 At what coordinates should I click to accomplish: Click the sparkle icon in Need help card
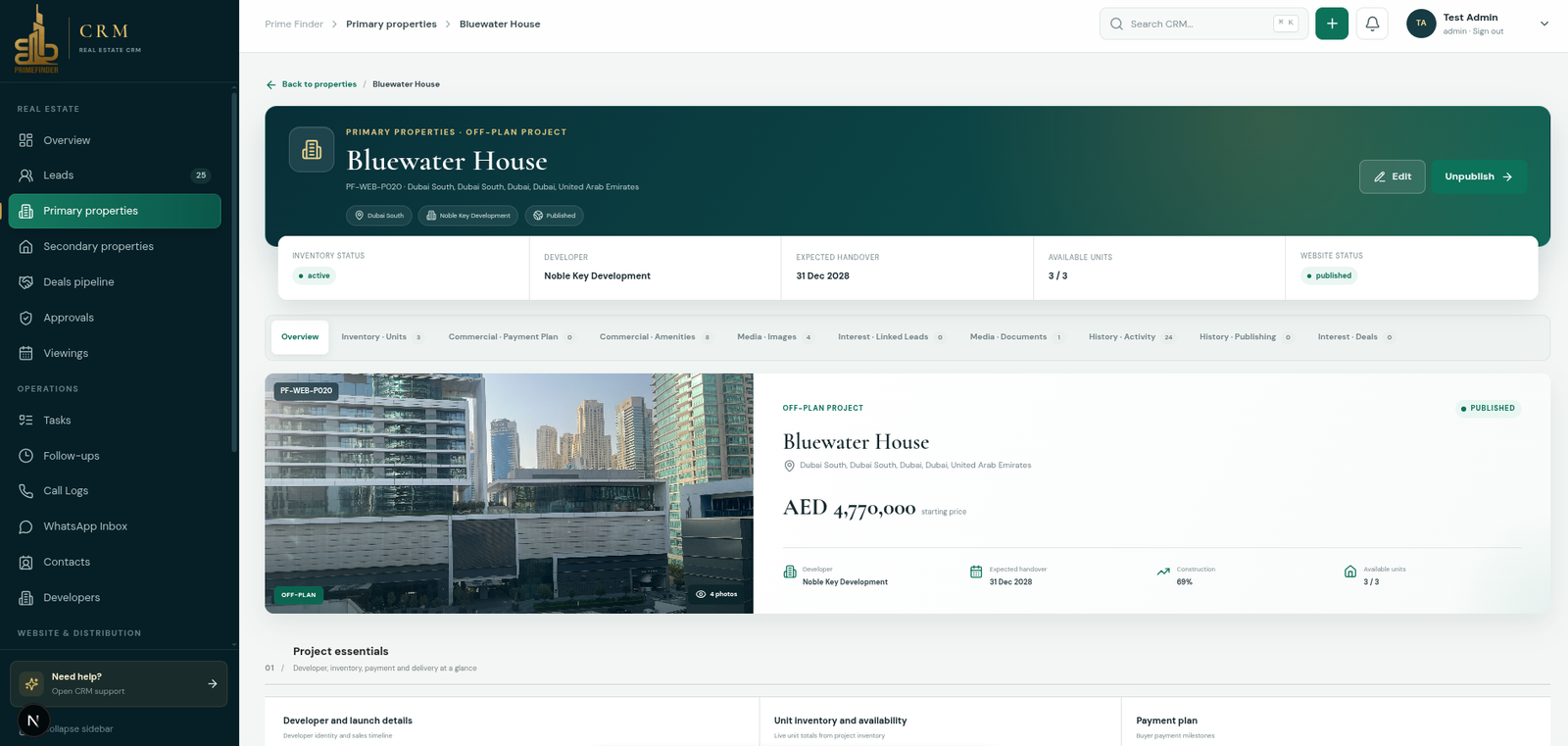click(x=32, y=683)
